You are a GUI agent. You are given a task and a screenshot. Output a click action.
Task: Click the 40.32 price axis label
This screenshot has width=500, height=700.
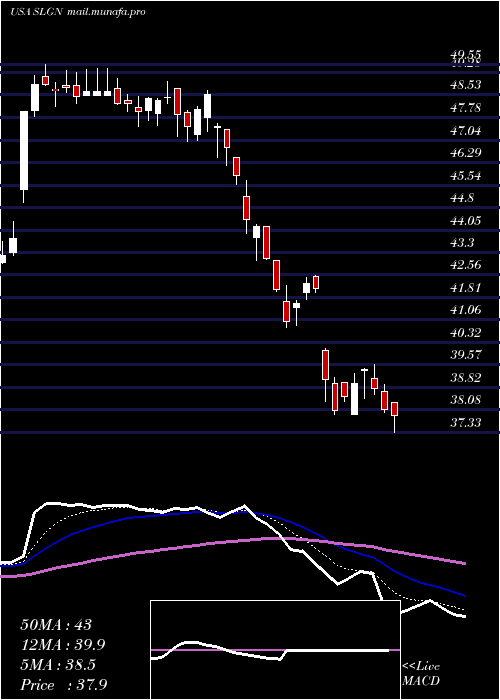coord(466,333)
